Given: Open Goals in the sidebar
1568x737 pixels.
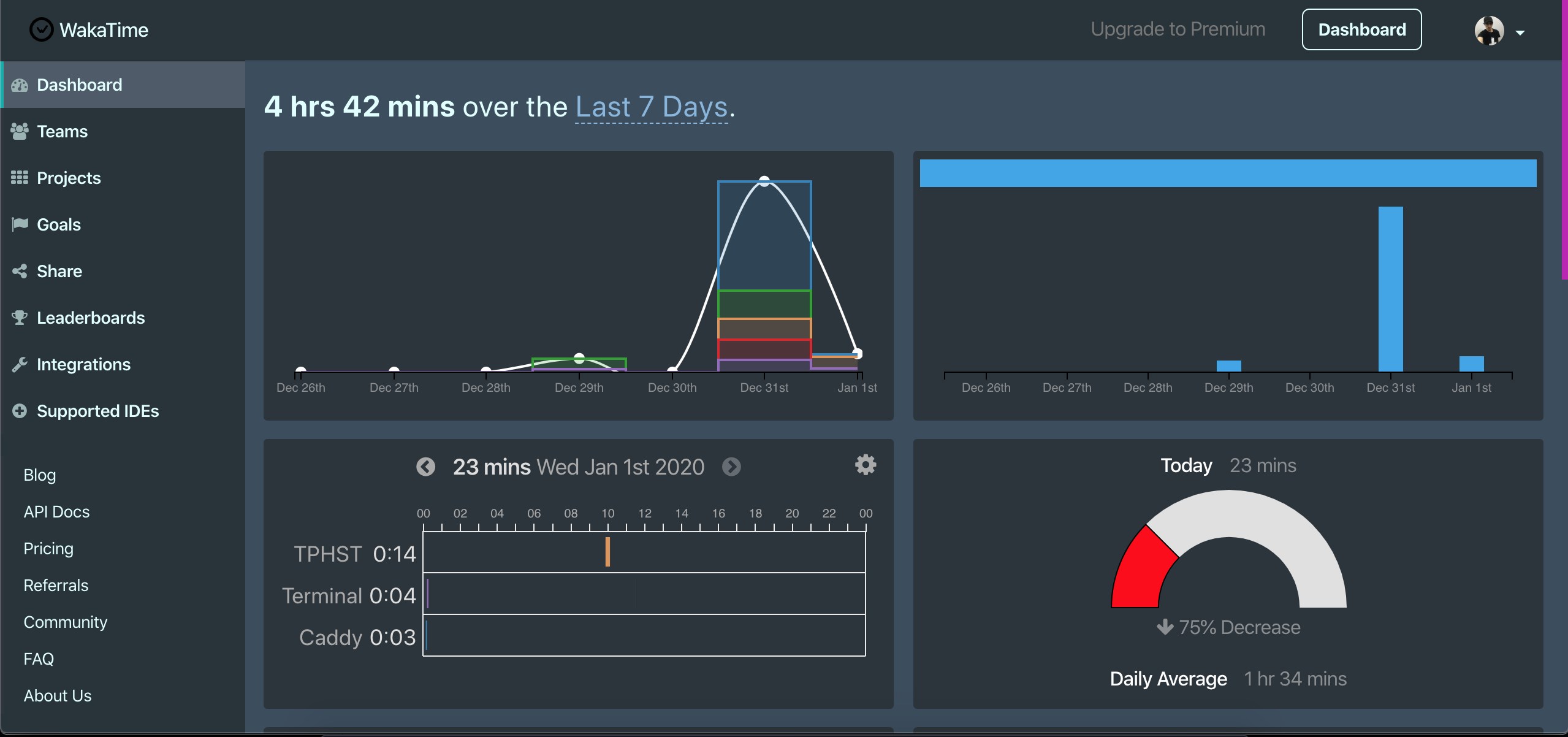Looking at the screenshot, I should coord(123,224).
